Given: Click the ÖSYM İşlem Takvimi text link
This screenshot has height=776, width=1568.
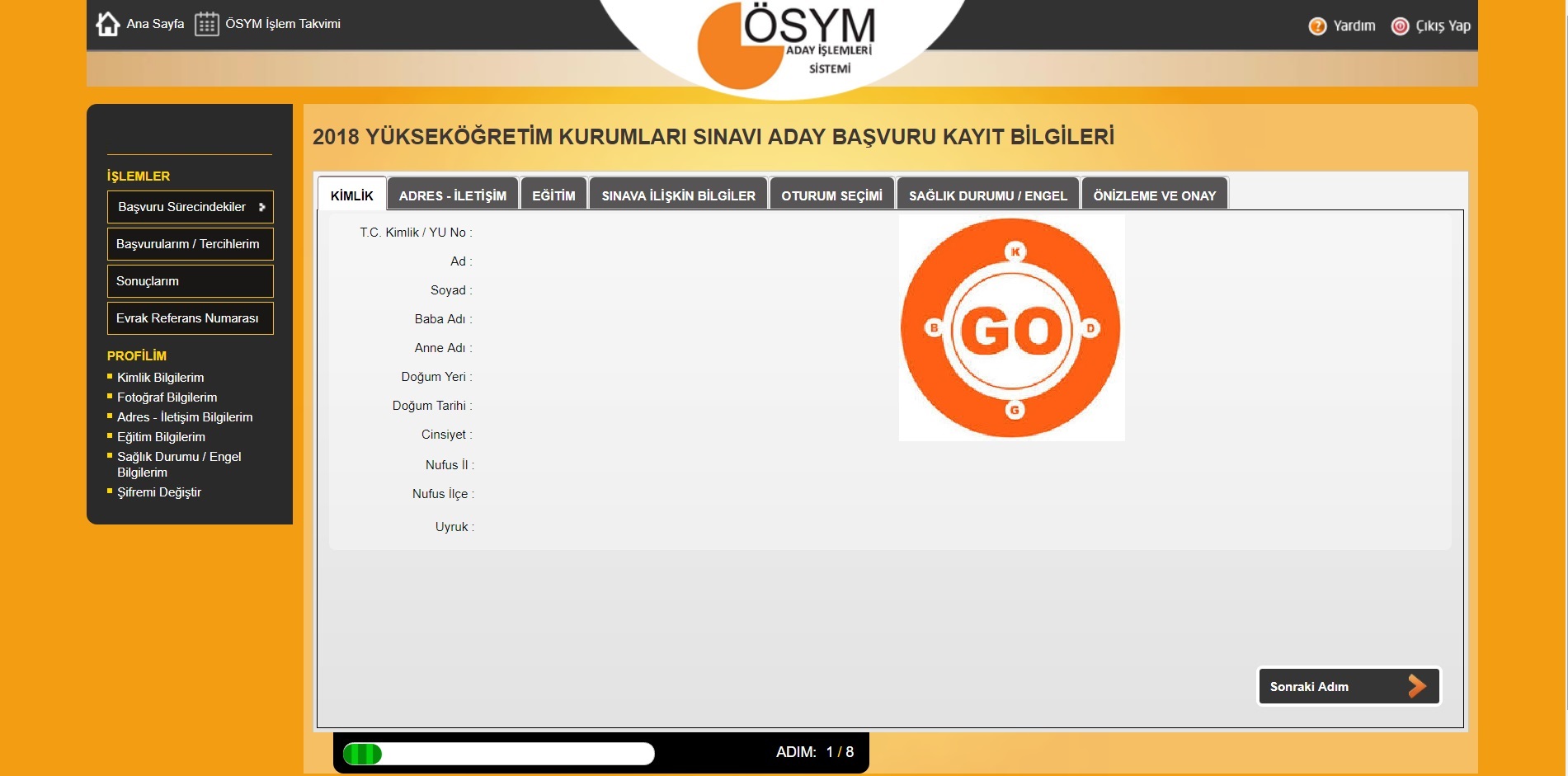Looking at the screenshot, I should click(x=283, y=24).
